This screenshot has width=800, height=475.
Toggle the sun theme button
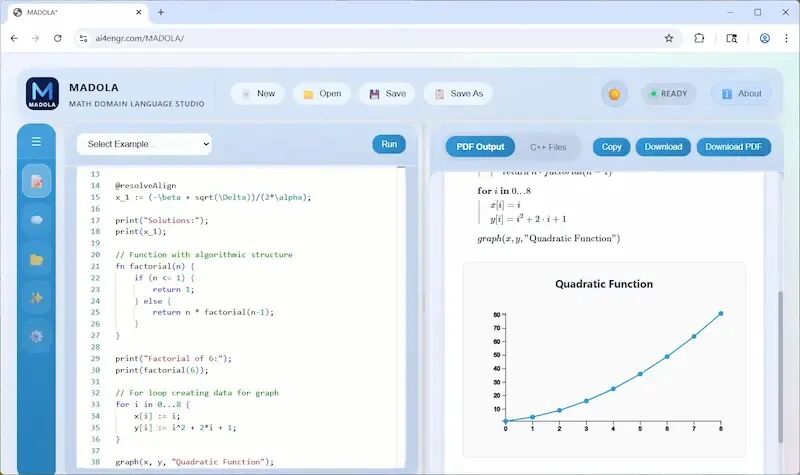pyautogui.click(x=614, y=94)
